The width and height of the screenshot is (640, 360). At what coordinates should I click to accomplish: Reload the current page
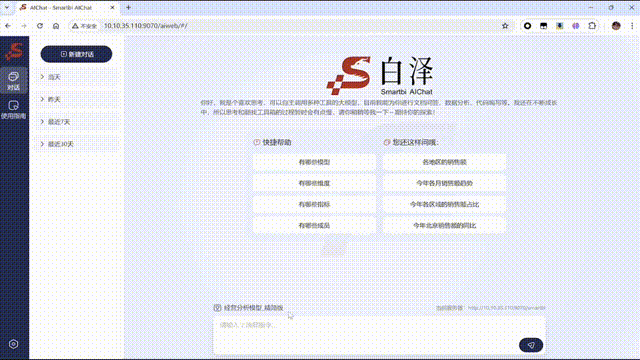pos(40,26)
